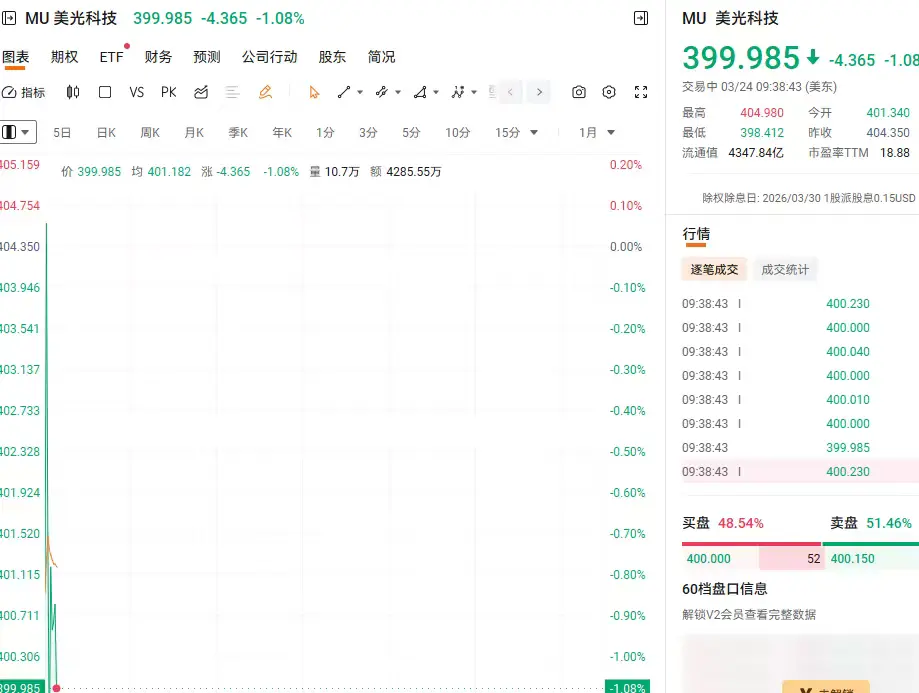This screenshot has width=919, height=693.
Task: Switch to ETF tab
Action: point(111,57)
